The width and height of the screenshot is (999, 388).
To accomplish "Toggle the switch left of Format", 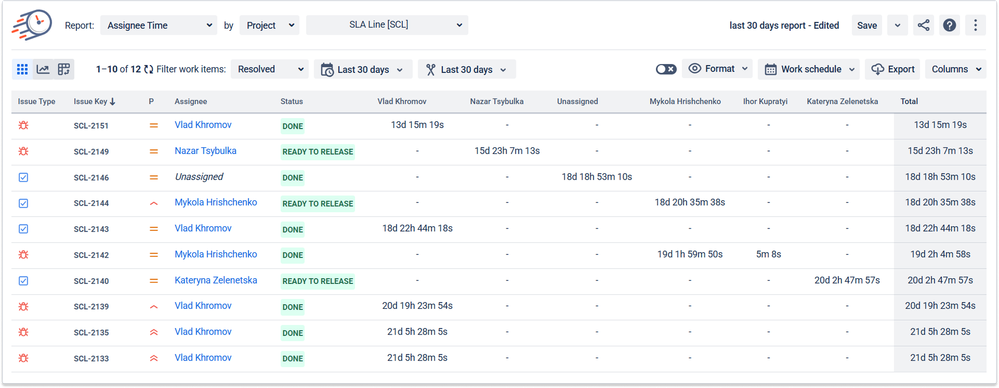I will click(x=666, y=69).
